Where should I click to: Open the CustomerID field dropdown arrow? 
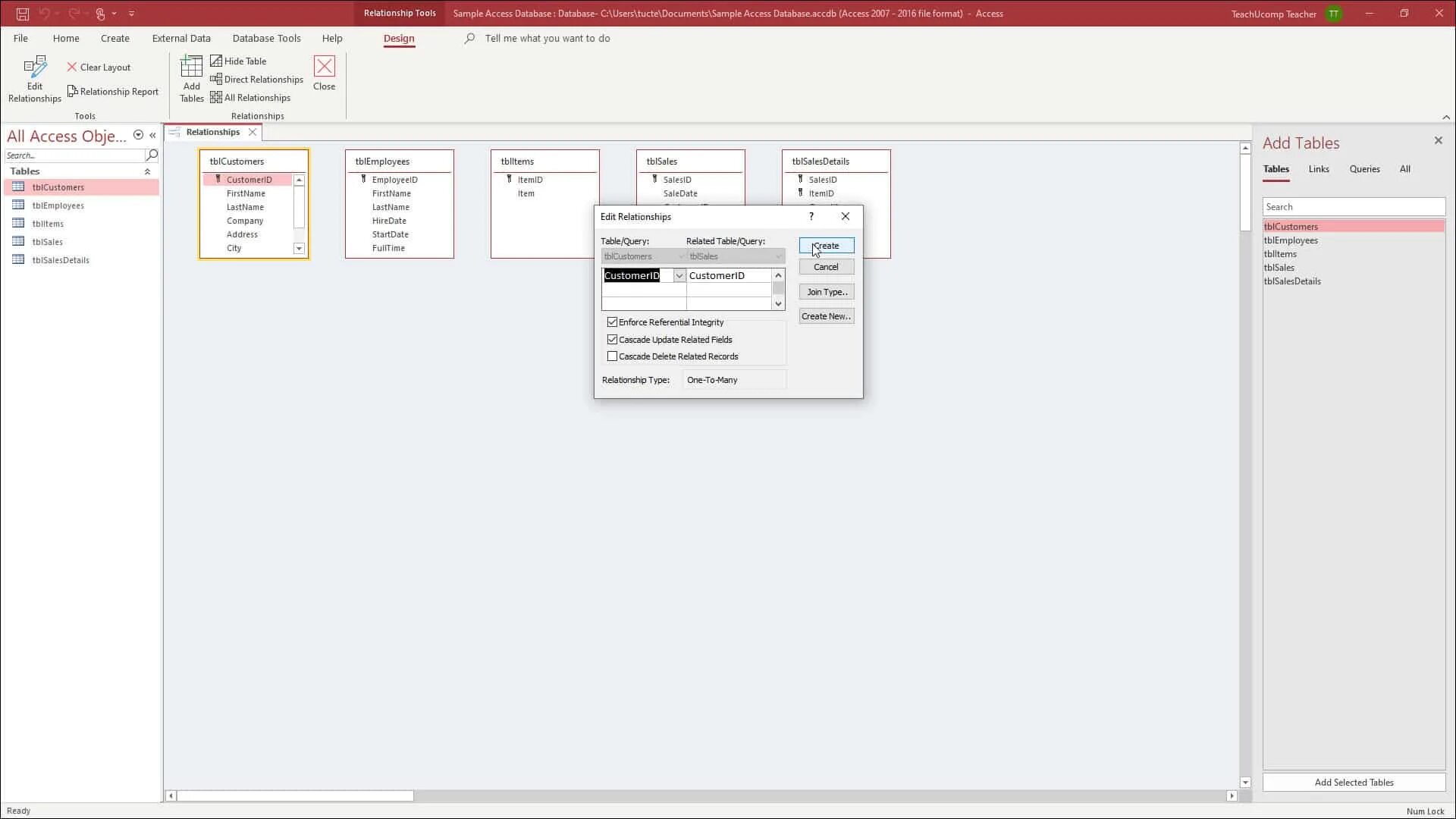(679, 276)
